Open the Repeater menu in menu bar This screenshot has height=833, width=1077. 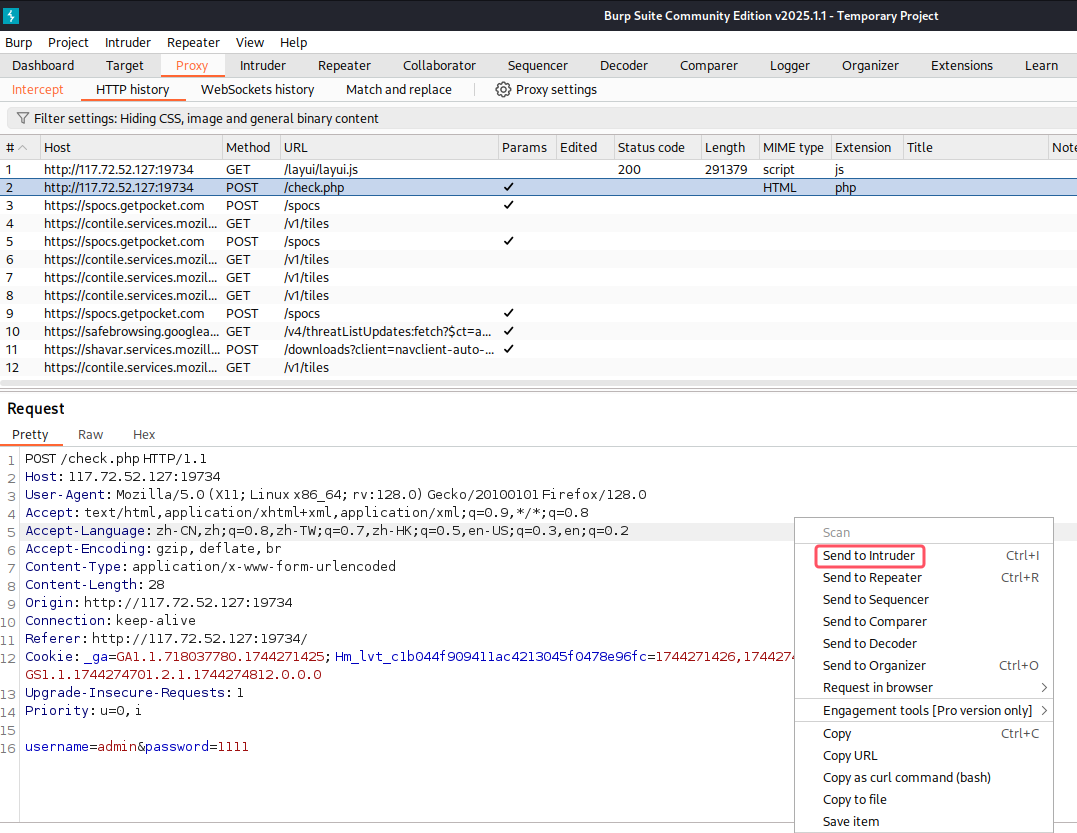[193, 43]
